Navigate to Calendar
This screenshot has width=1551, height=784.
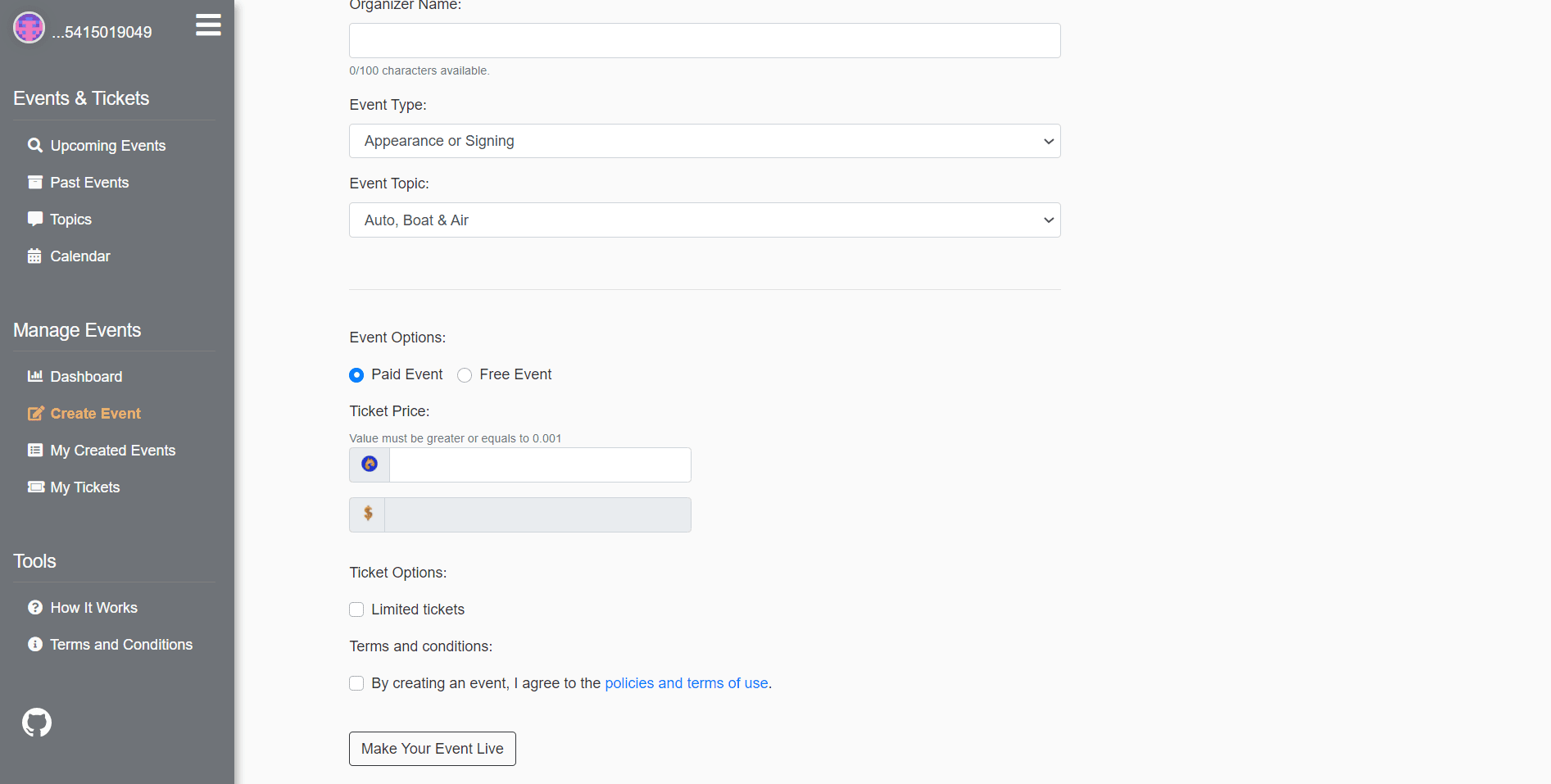(80, 256)
